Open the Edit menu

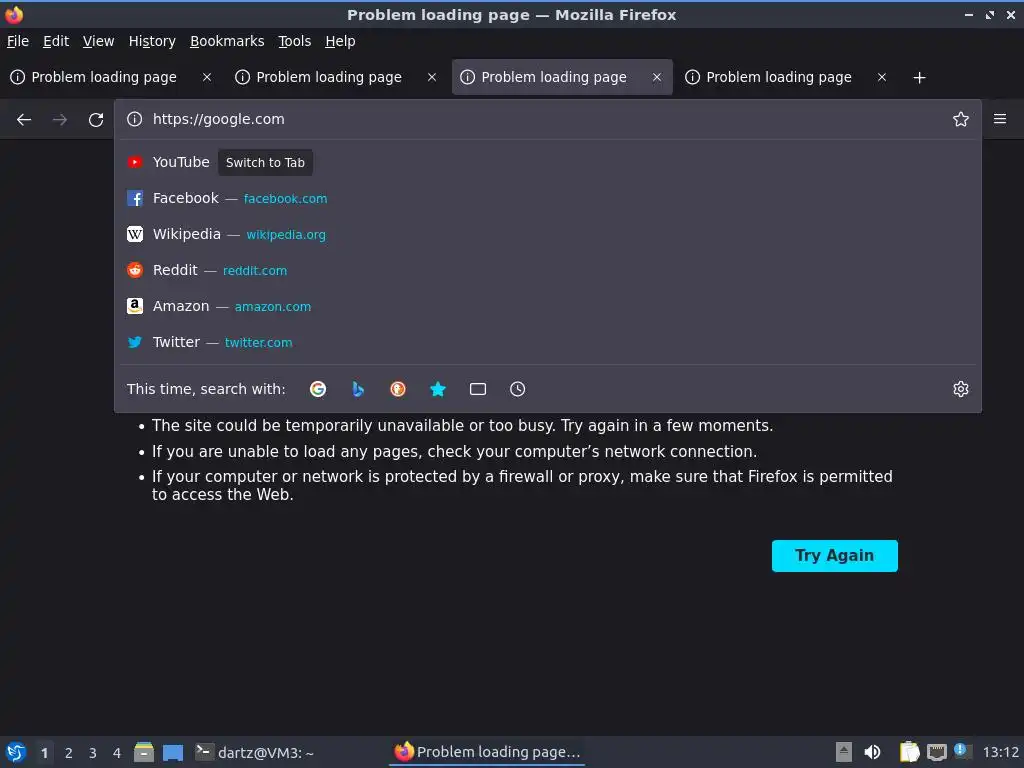click(56, 41)
